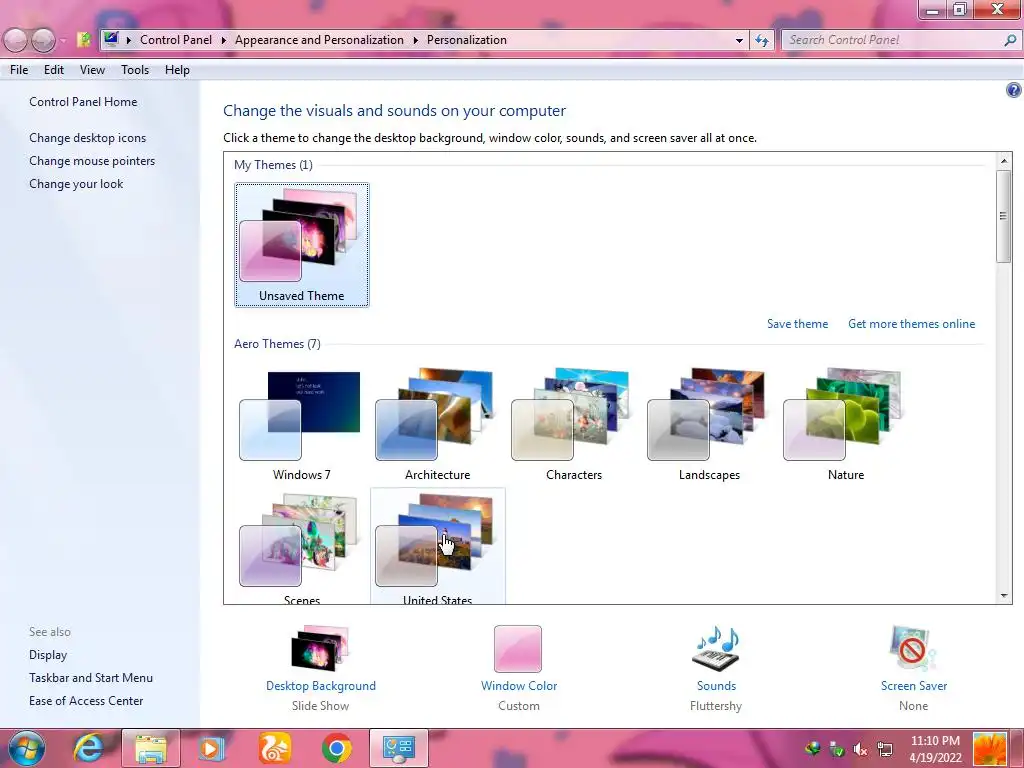
Task: Open the View menu
Action: pos(92,70)
